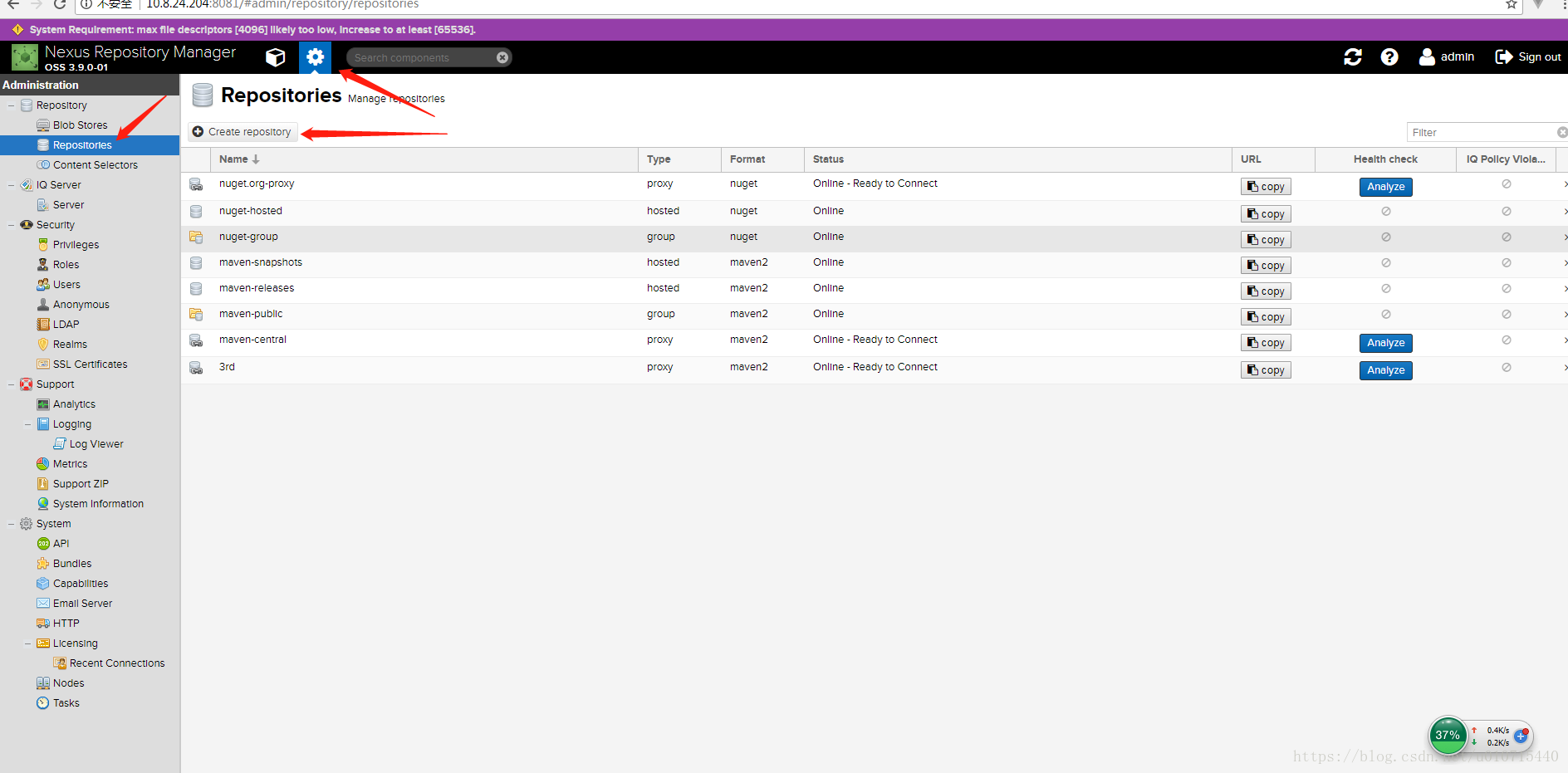Open the maven-central repository row
Screen dimensions: 1568x773
(x=874, y=342)
